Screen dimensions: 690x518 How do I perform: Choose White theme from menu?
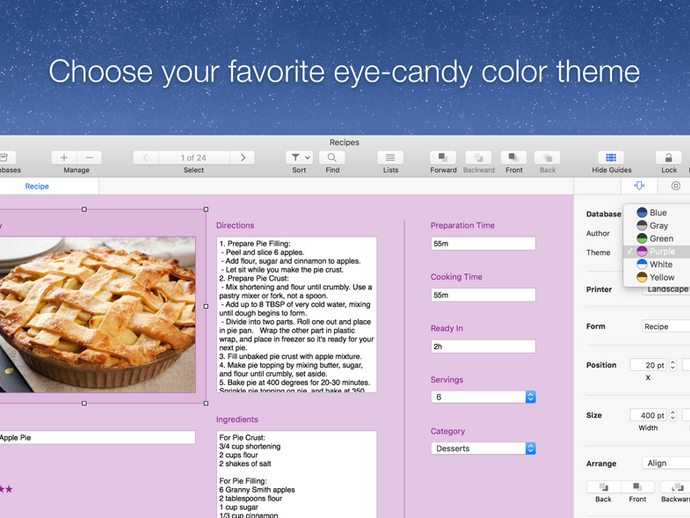point(657,264)
